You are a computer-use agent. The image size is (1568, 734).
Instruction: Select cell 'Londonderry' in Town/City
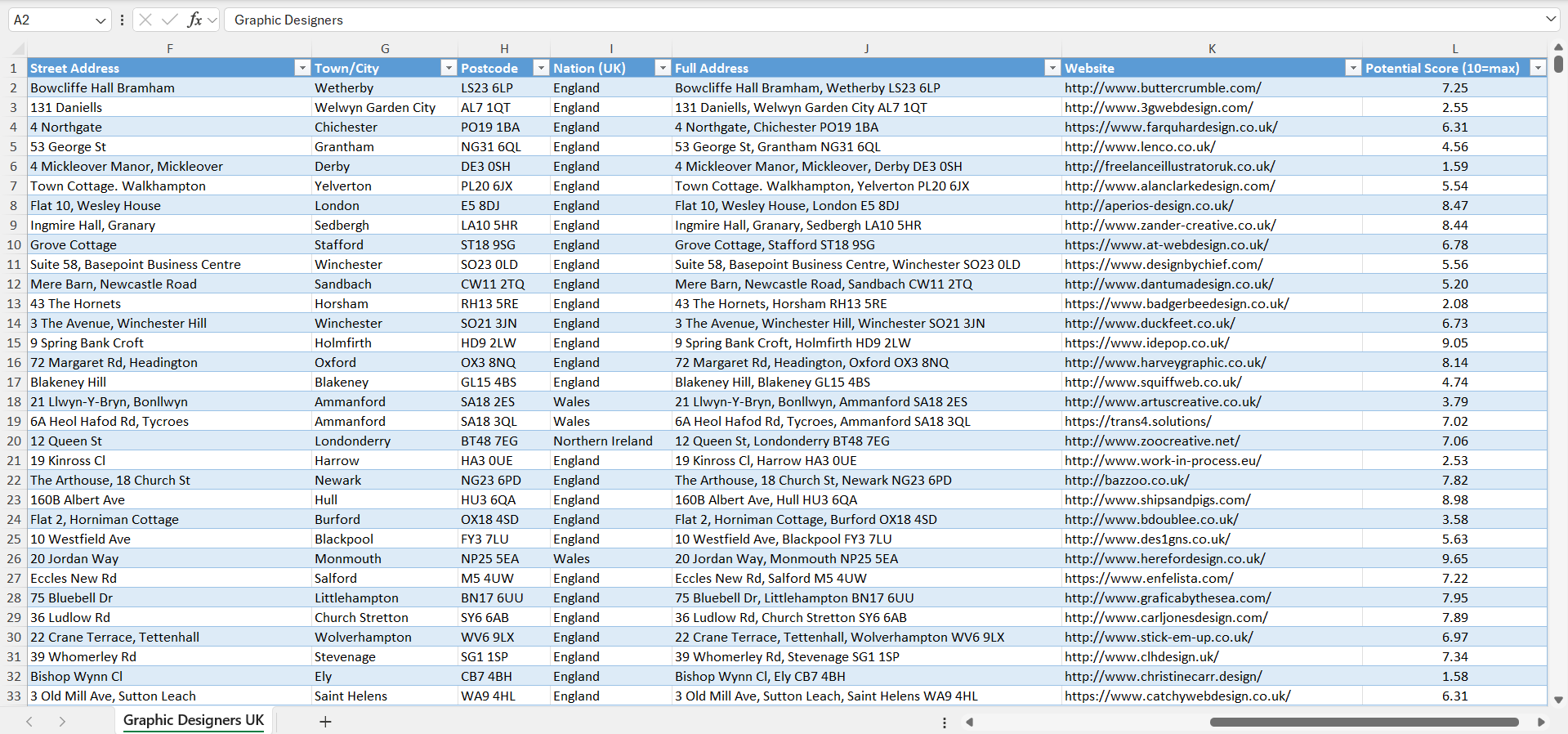coord(384,441)
